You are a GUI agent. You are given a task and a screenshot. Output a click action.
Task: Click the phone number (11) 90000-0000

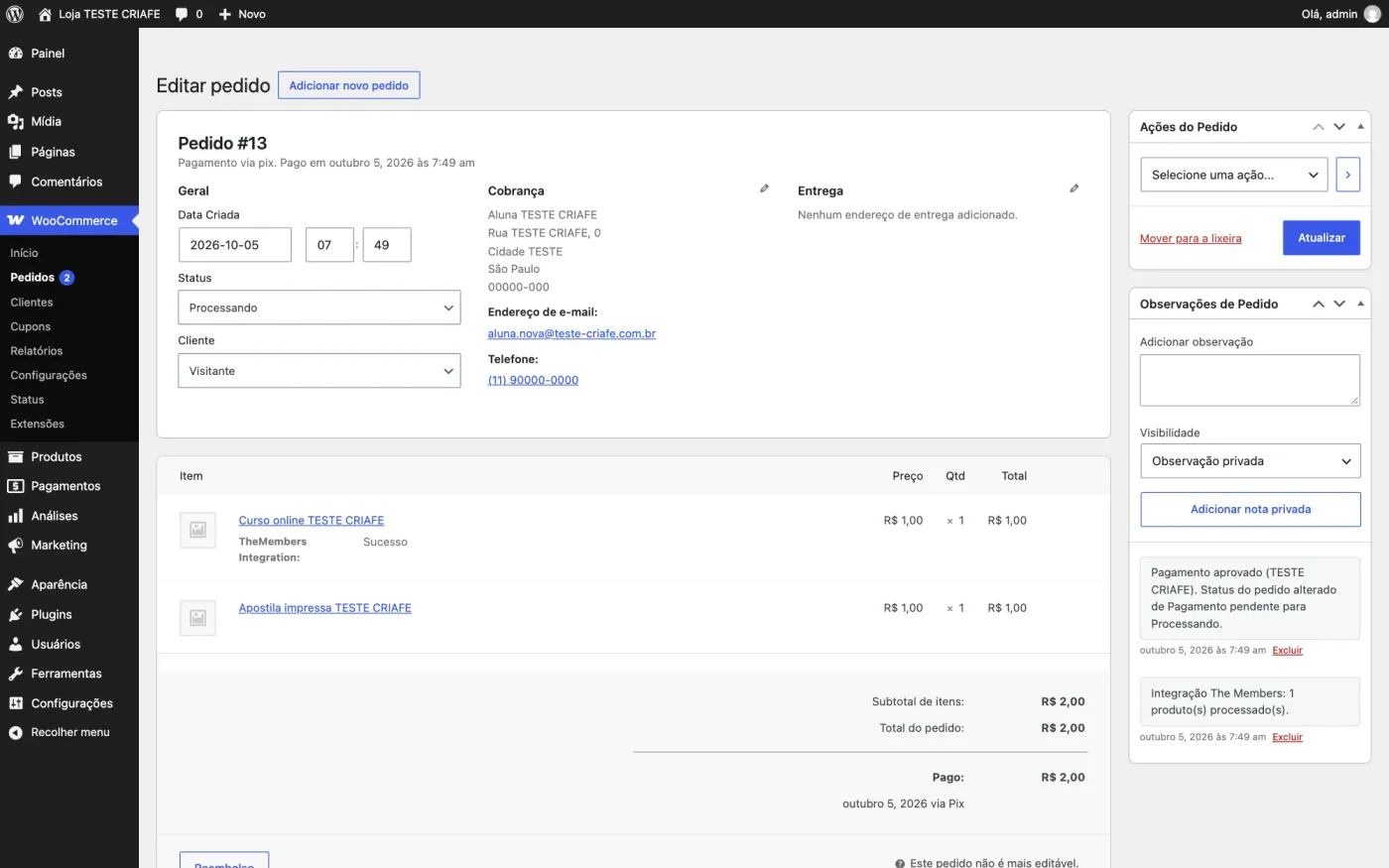[x=533, y=380]
